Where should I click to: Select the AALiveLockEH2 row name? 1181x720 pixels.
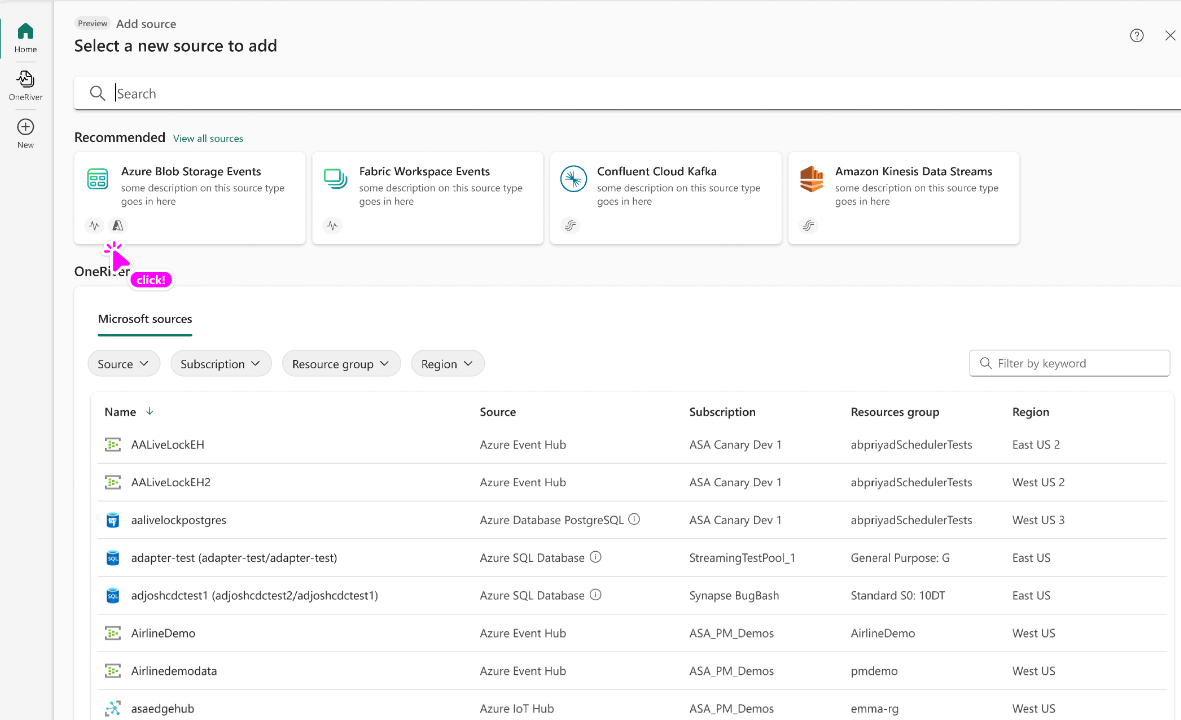171,483
